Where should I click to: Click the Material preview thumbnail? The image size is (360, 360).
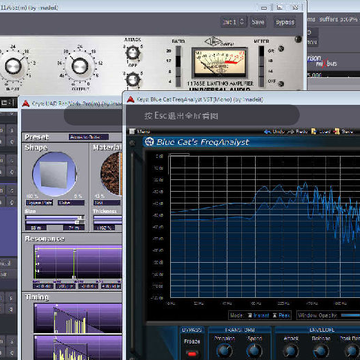pyautogui.click(x=111, y=174)
